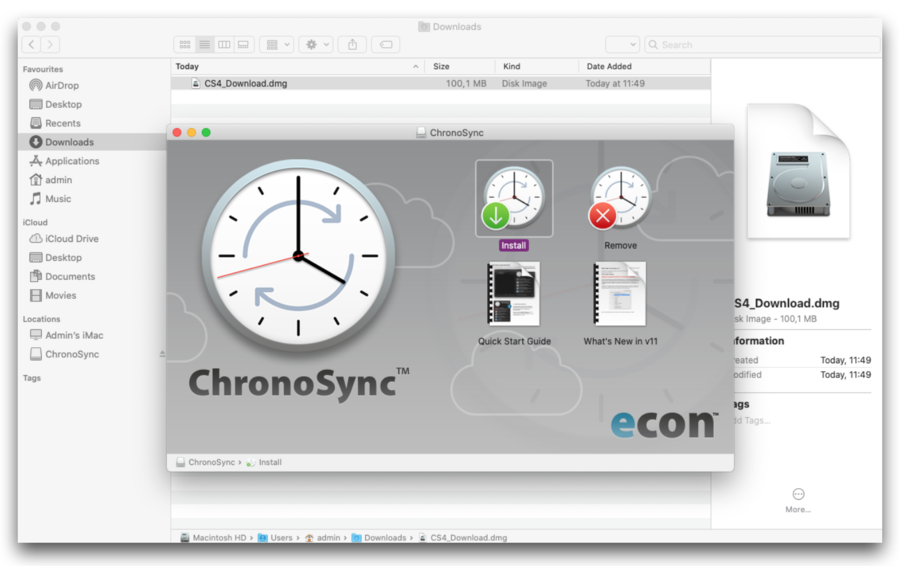900x566 pixels.
Task: Open Documents in the Finder sidebar
Action: coord(70,277)
